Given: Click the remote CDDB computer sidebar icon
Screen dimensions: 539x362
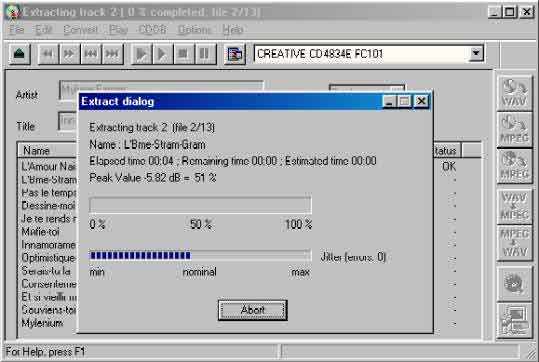Looking at the screenshot, I should (x=514, y=321).
